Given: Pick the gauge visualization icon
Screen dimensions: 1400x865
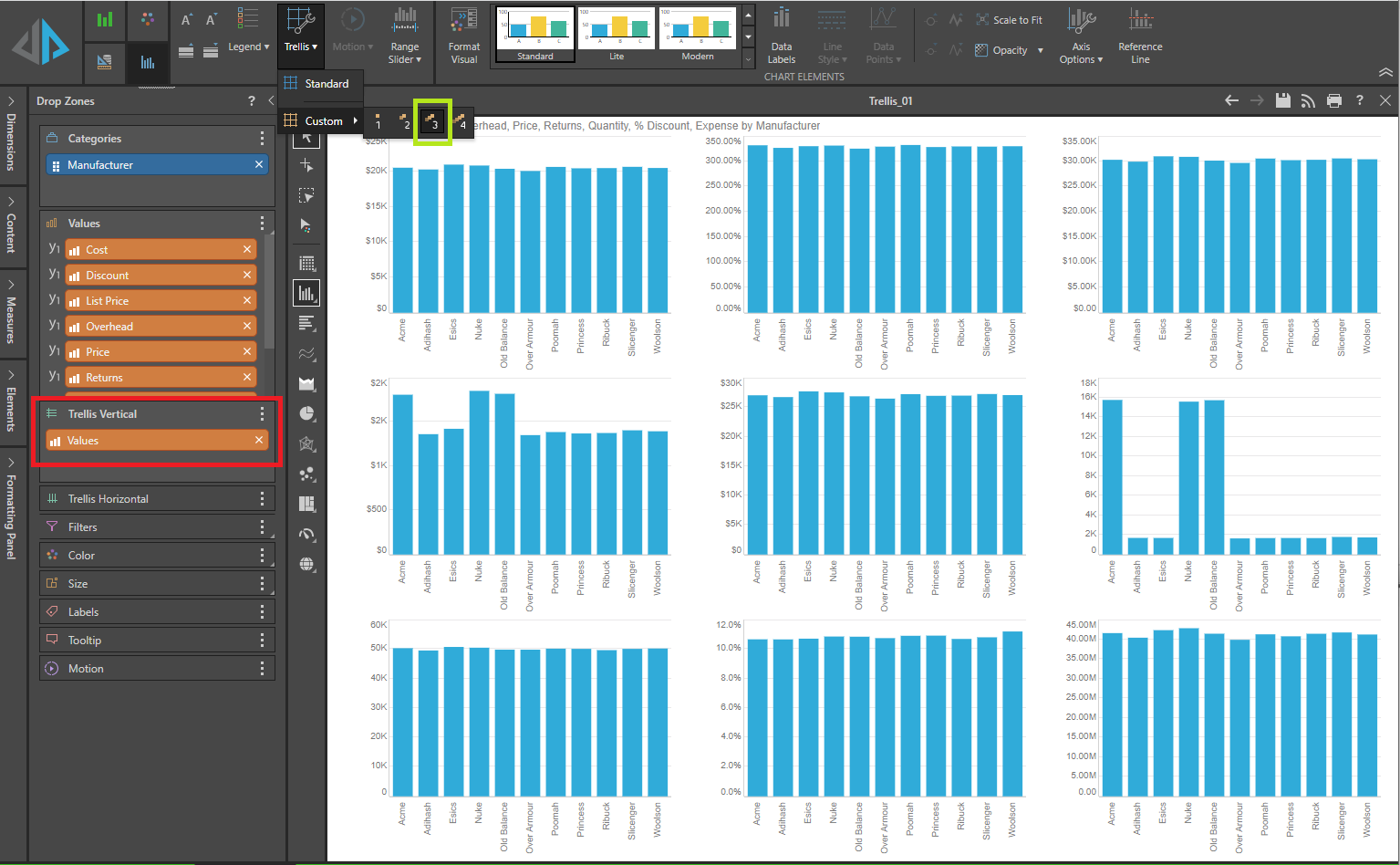Looking at the screenshot, I should coord(307,534).
